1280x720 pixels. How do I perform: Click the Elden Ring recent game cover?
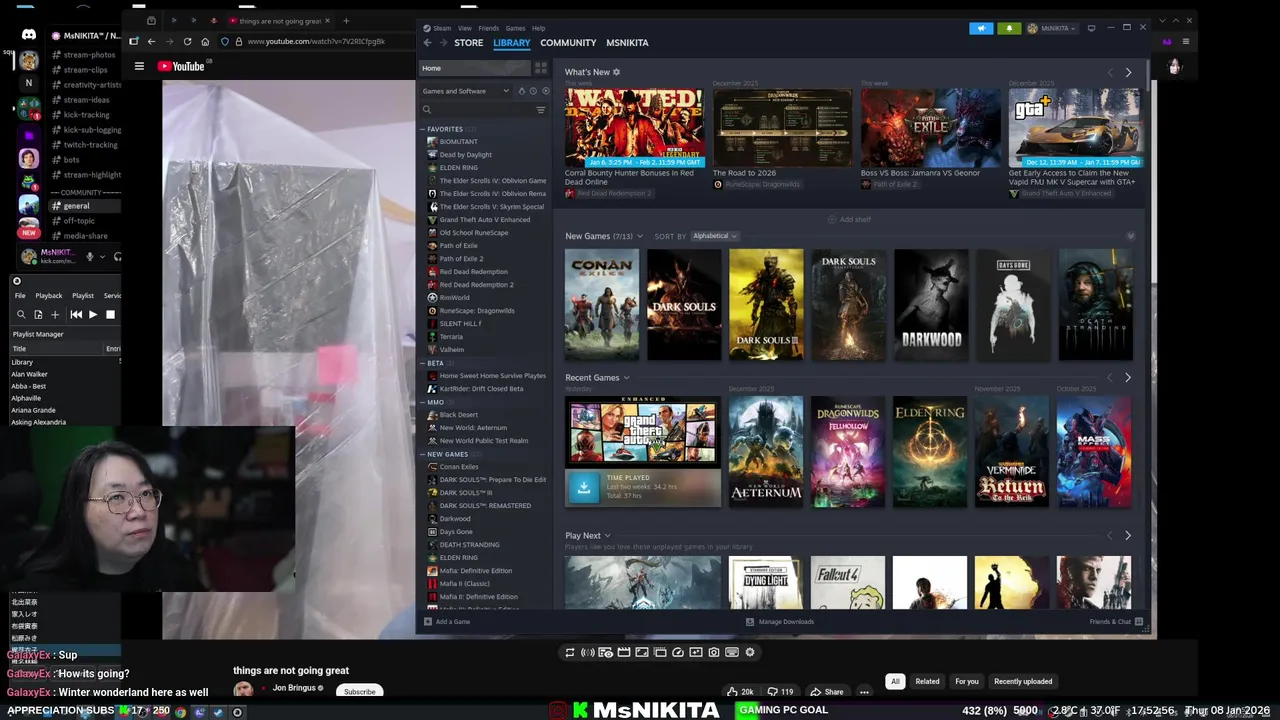930,452
